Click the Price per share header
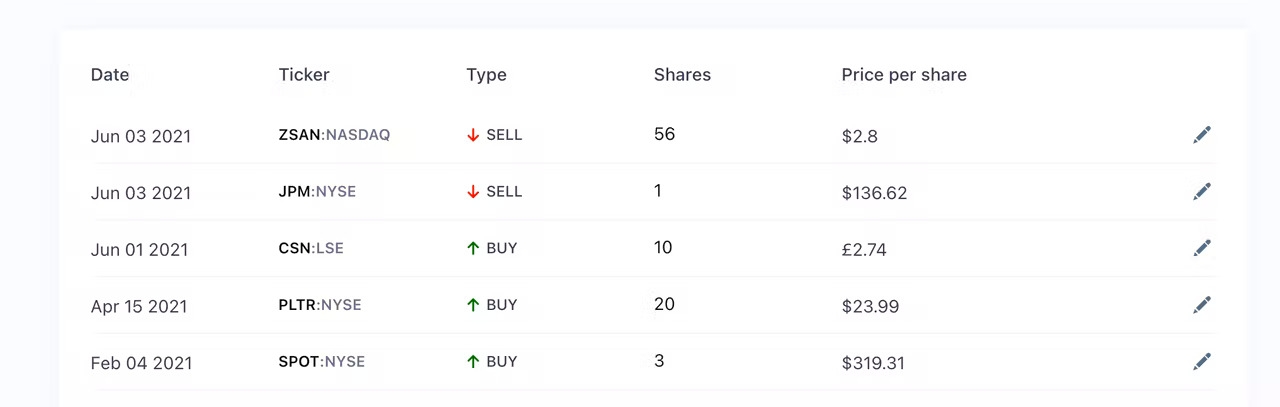The height and width of the screenshot is (407, 1280). tap(904, 75)
